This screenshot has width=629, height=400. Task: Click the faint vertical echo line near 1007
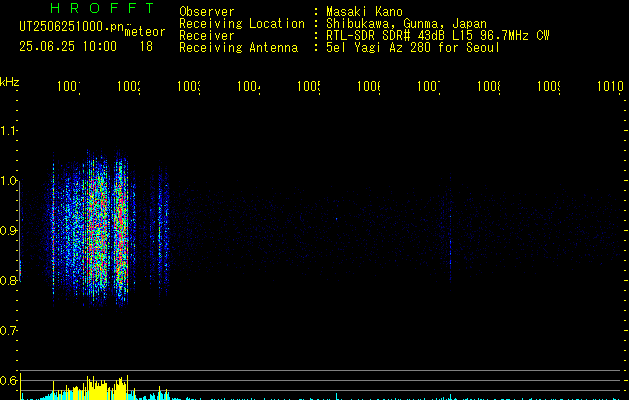[x=450, y=233]
